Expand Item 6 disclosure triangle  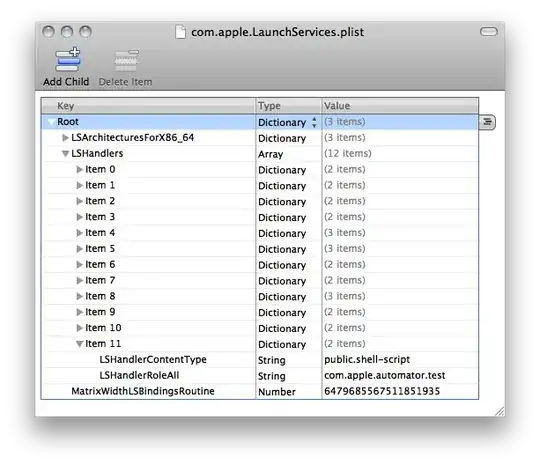(79, 265)
